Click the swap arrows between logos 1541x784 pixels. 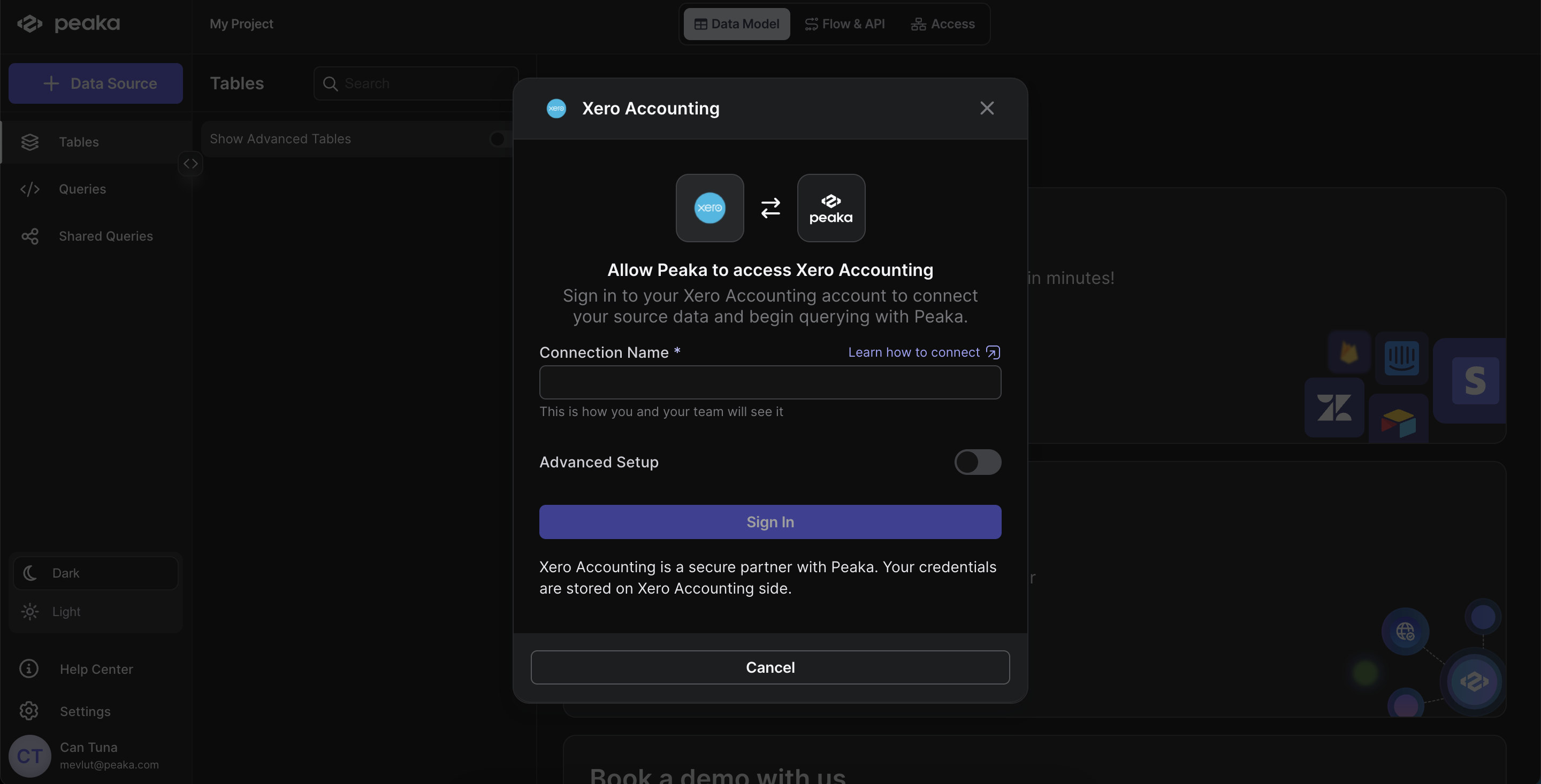(770, 207)
